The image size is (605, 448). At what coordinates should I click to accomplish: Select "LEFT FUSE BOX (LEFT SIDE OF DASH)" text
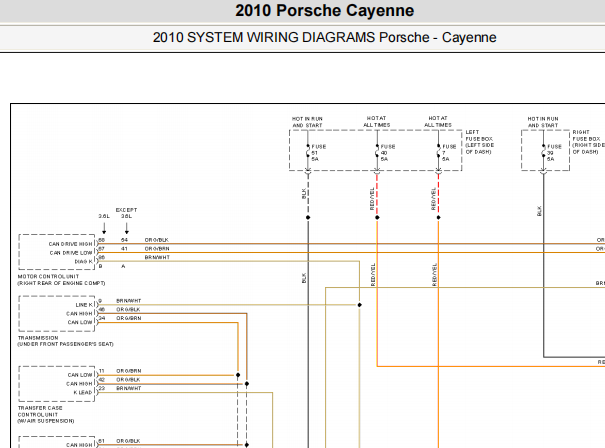480,142
